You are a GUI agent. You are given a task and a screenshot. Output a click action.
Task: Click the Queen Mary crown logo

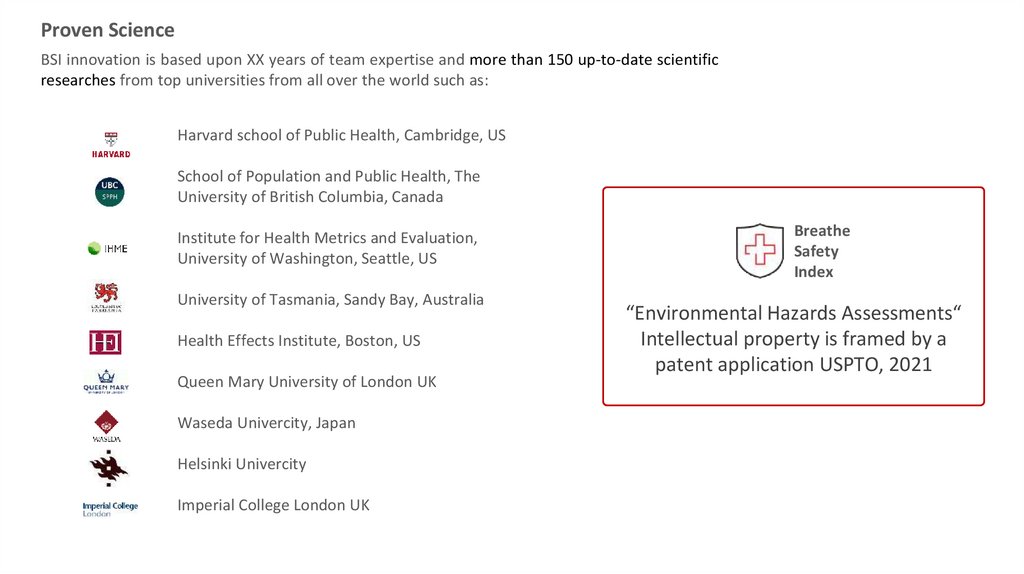105,382
